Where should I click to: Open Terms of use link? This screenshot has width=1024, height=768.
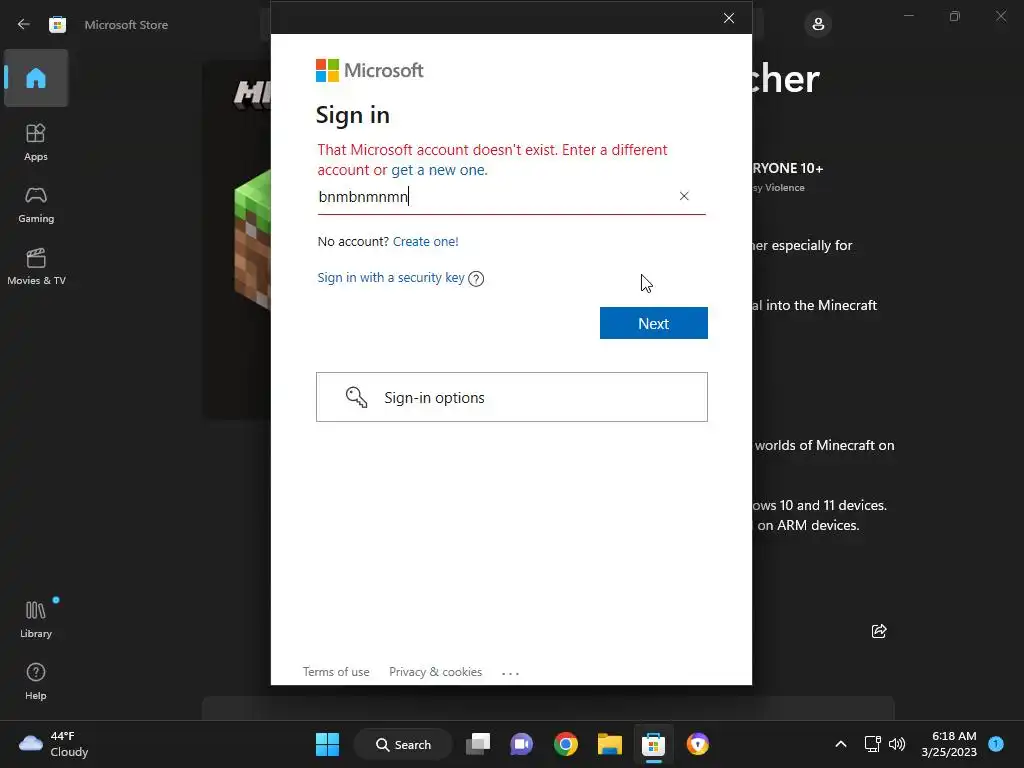336,672
